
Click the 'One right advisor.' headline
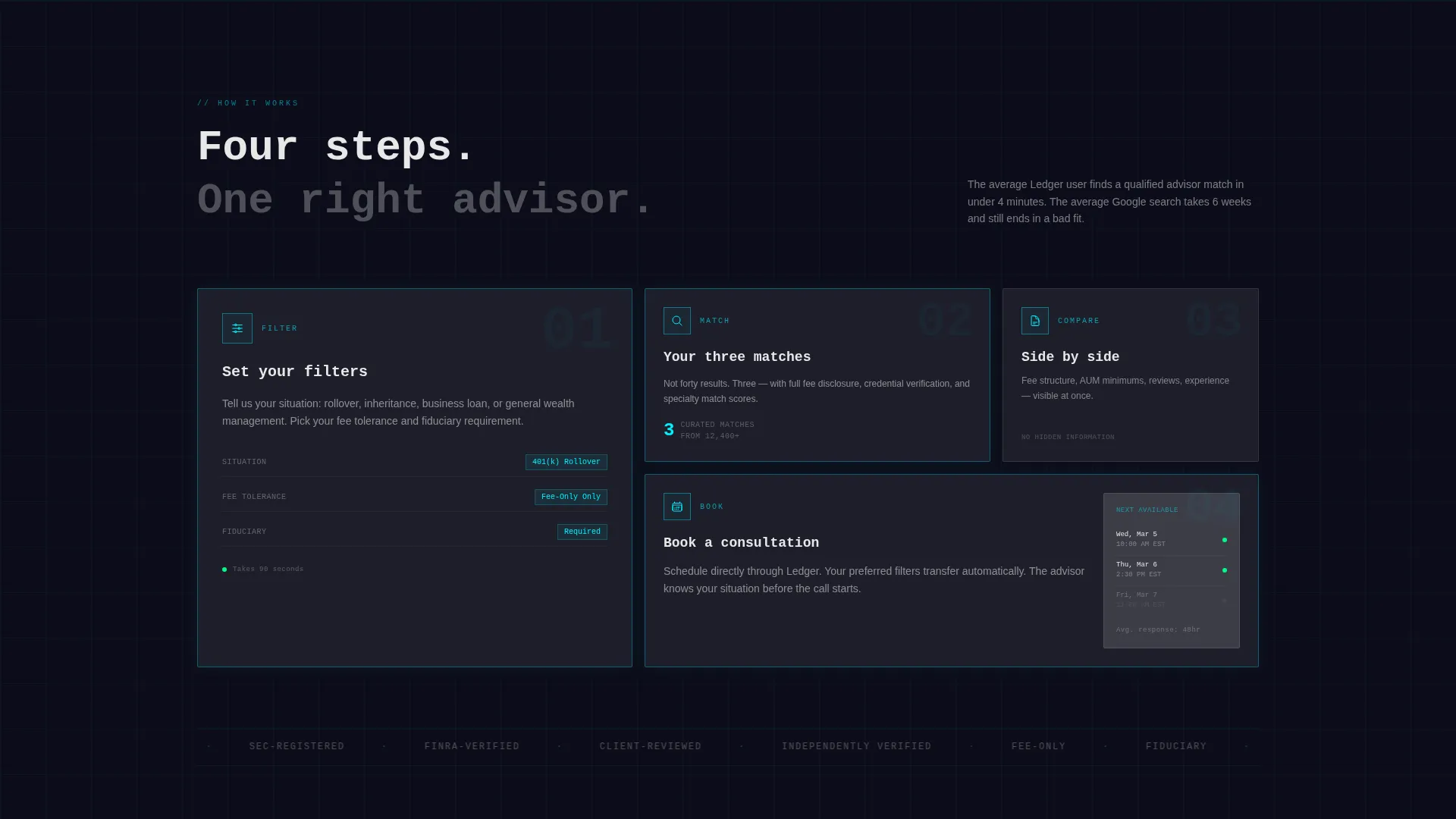click(x=425, y=200)
